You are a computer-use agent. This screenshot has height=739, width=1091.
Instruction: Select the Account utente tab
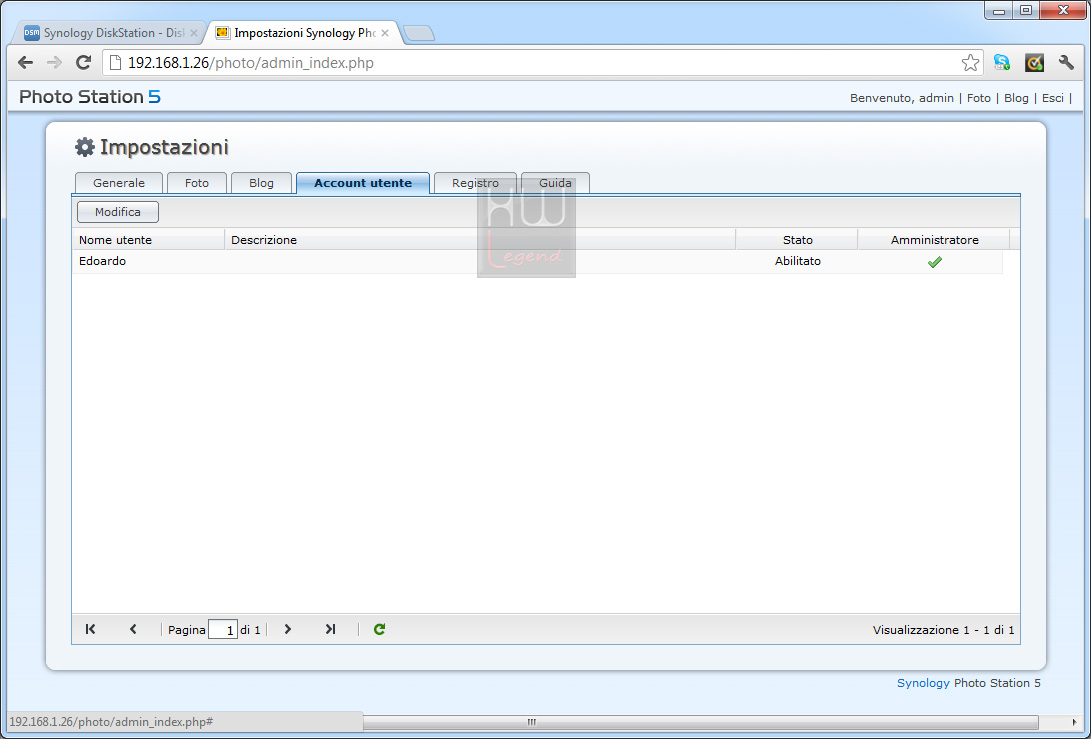click(x=363, y=183)
